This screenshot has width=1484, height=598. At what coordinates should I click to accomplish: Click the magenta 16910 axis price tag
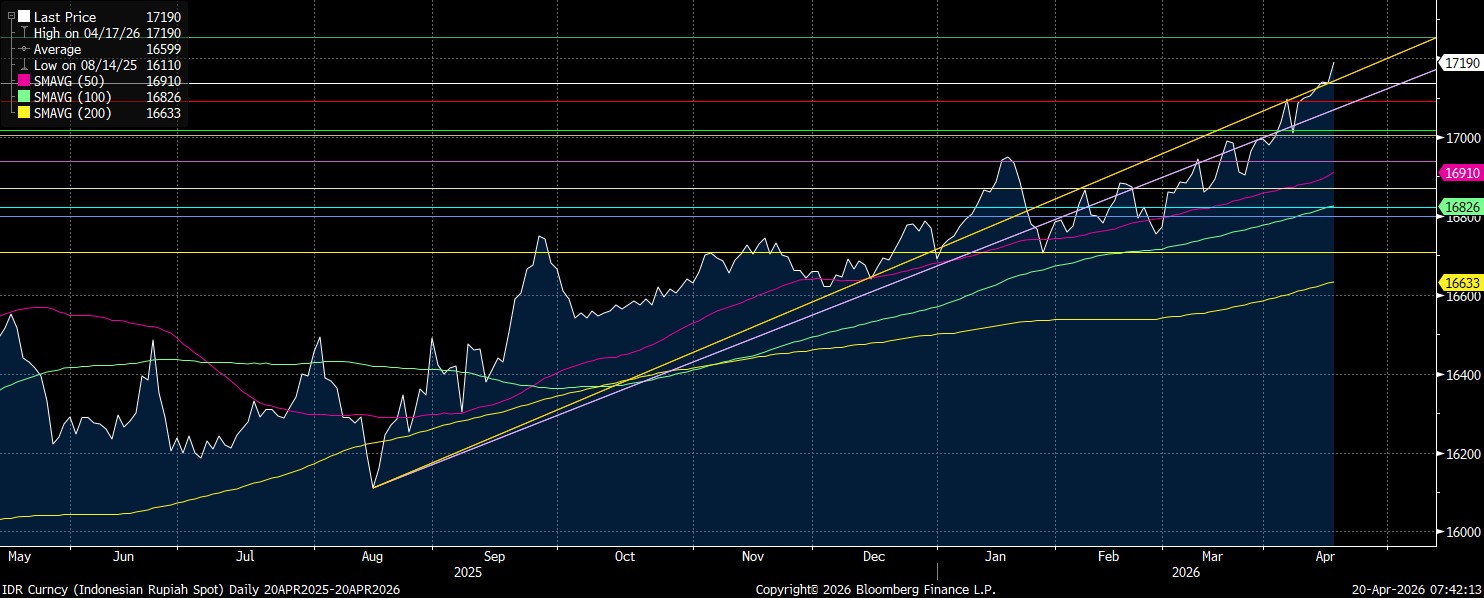coord(1461,173)
